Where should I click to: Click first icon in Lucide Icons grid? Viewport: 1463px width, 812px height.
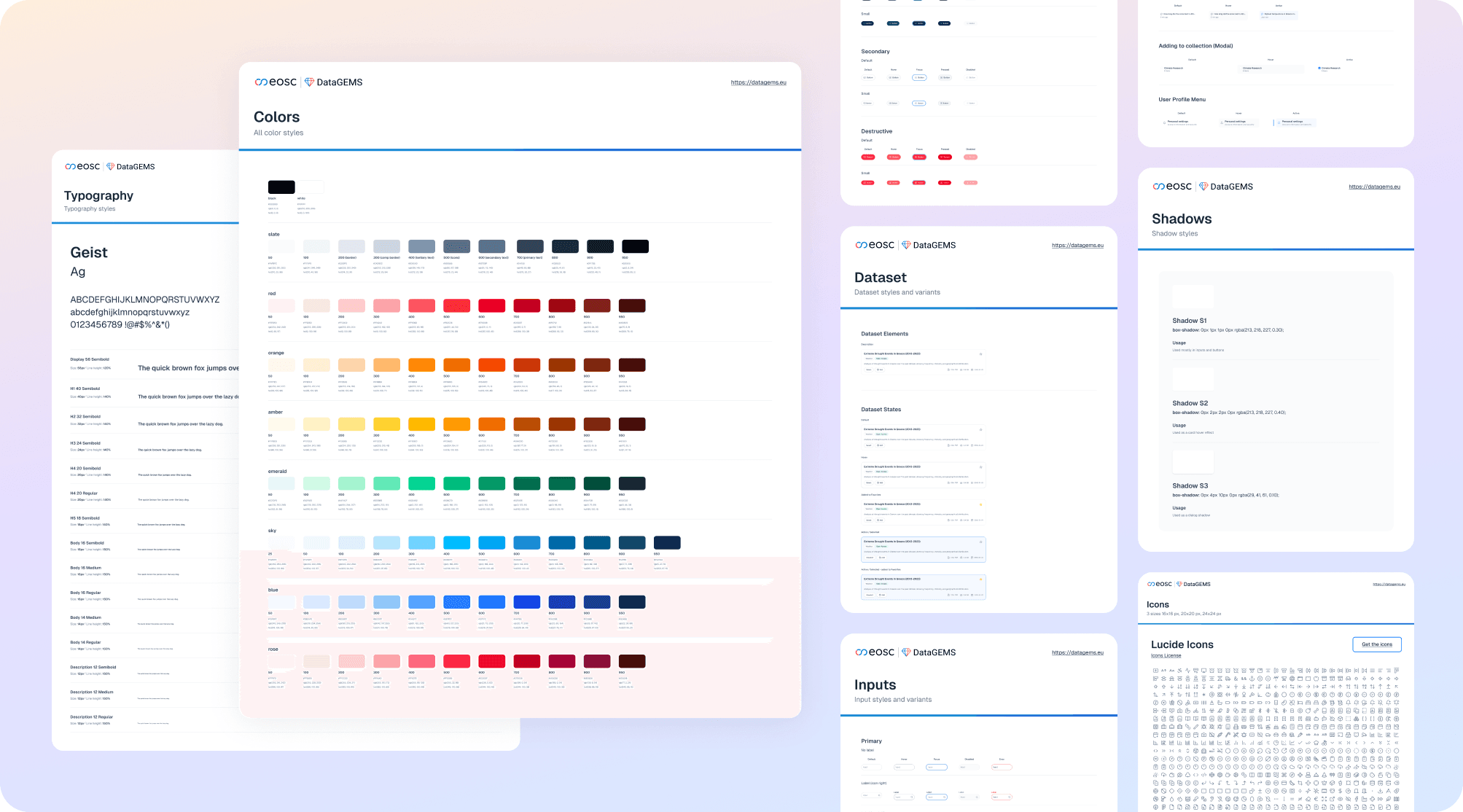tap(1155, 670)
